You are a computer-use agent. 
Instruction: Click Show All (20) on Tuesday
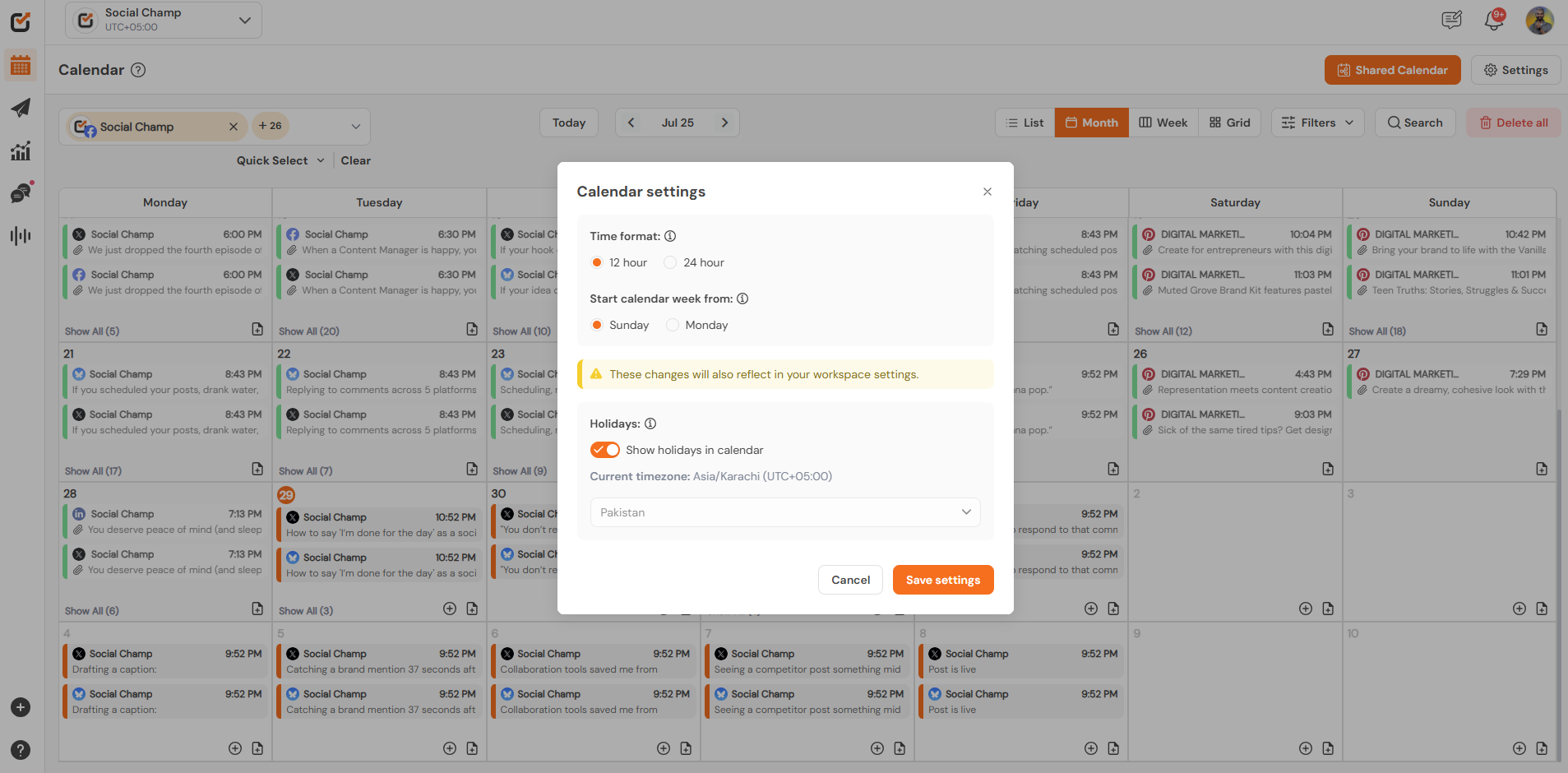309,331
